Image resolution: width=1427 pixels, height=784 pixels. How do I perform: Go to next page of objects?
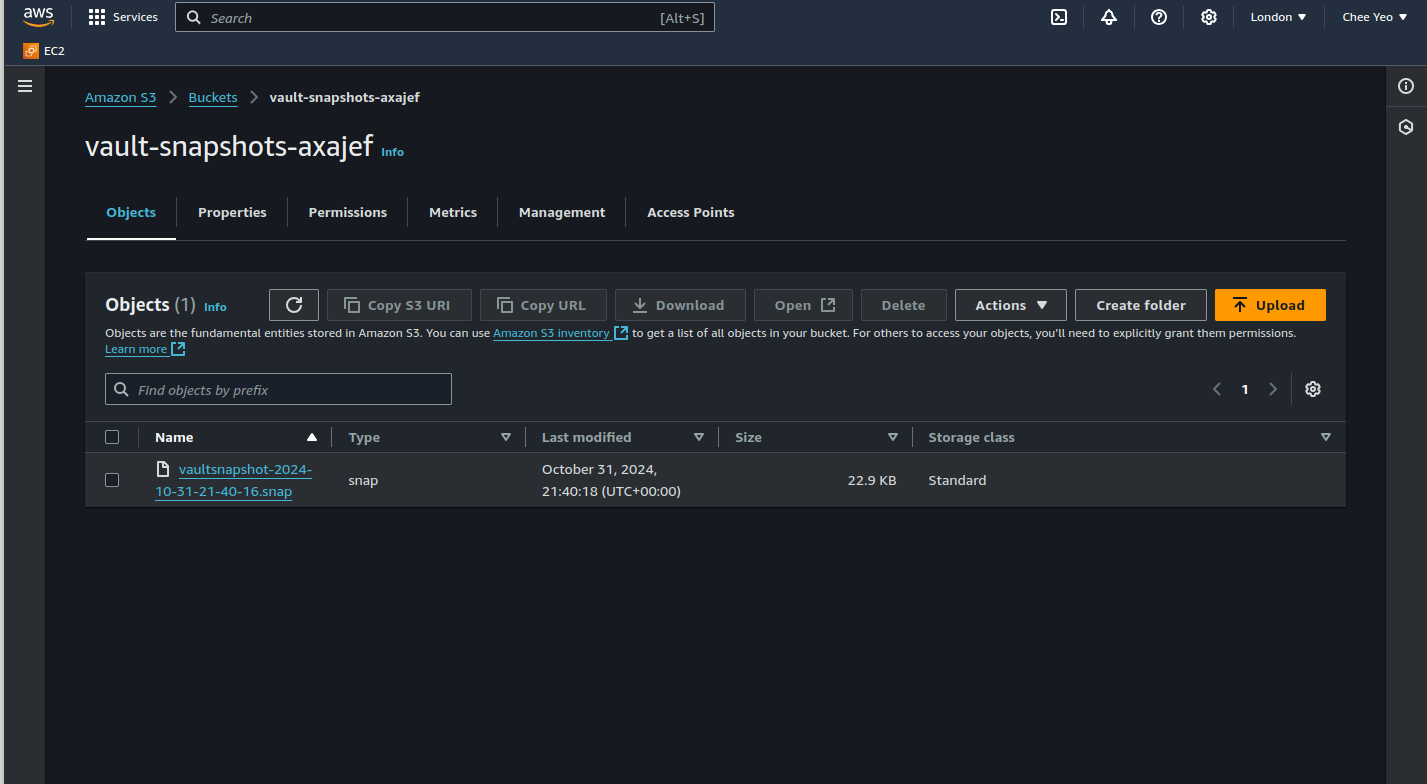1273,389
